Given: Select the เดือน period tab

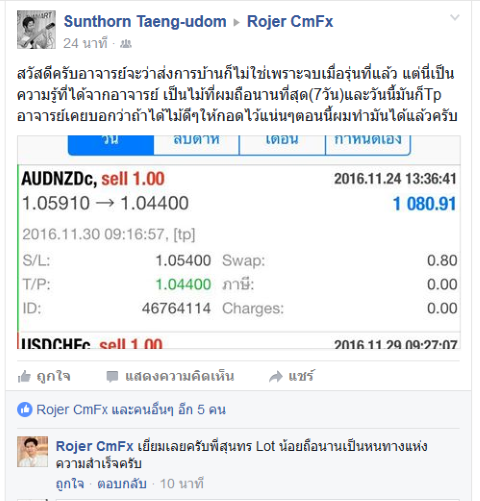Looking at the screenshot, I should [x=282, y=145].
